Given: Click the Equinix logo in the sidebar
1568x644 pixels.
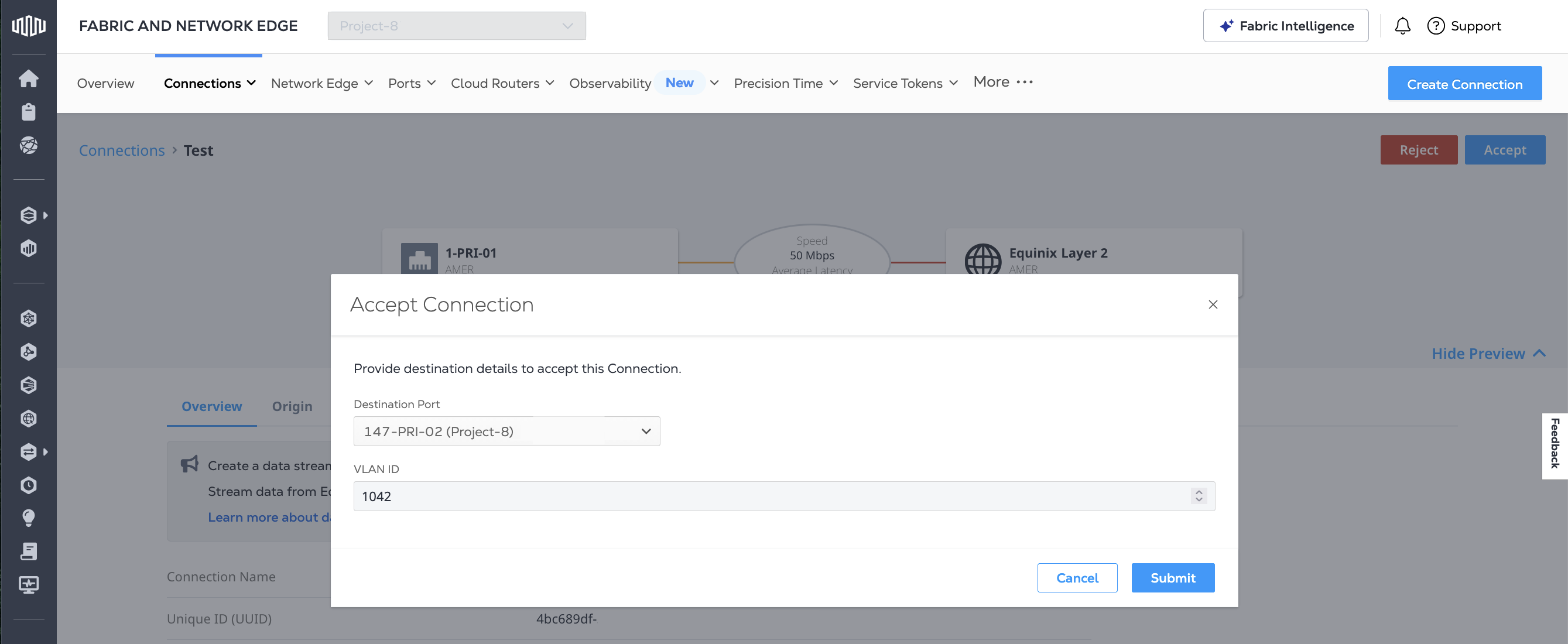Looking at the screenshot, I should (x=29, y=26).
